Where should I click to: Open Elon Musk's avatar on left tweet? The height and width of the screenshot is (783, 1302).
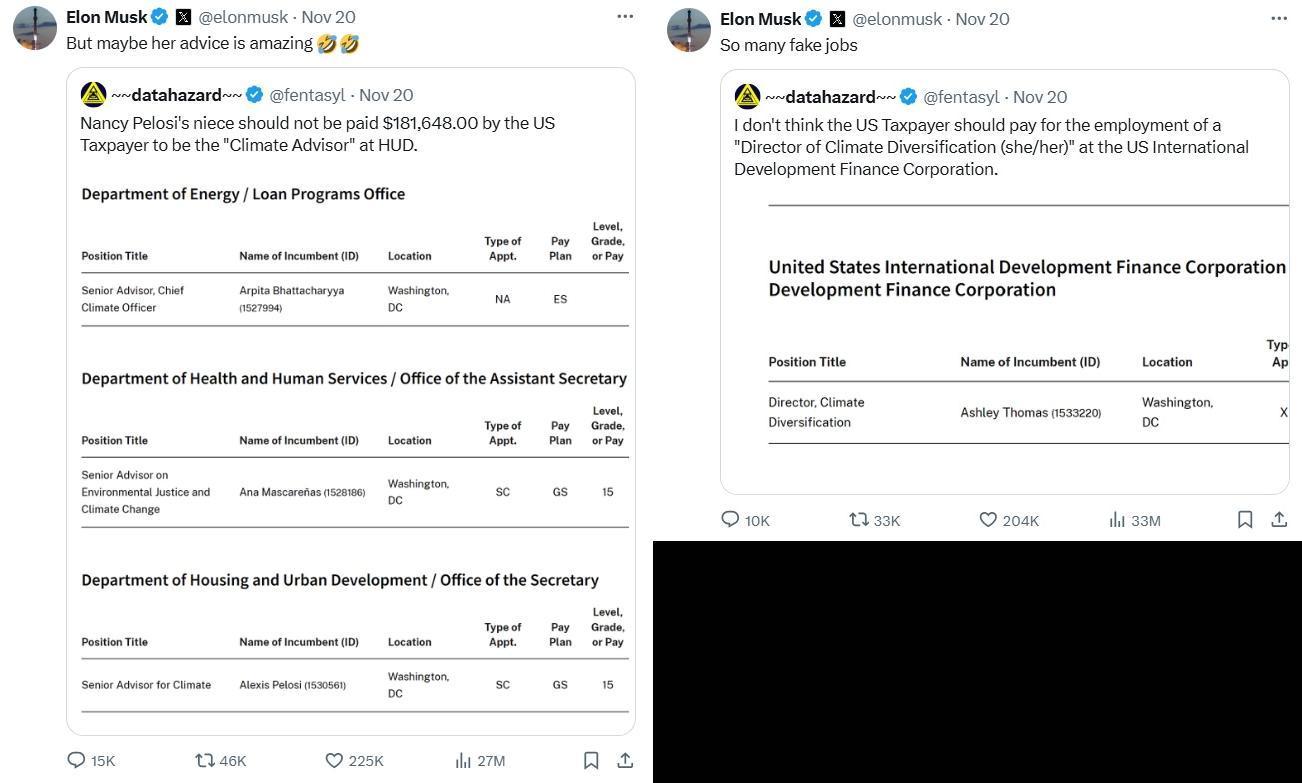click(35, 28)
